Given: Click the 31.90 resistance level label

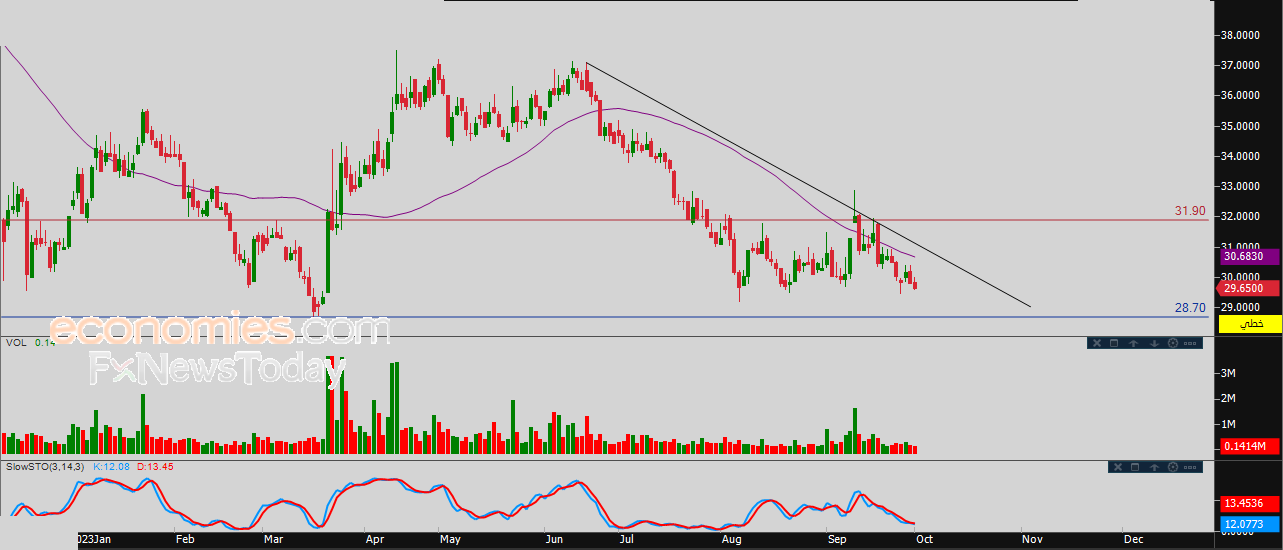Looking at the screenshot, I should click(x=1190, y=211).
